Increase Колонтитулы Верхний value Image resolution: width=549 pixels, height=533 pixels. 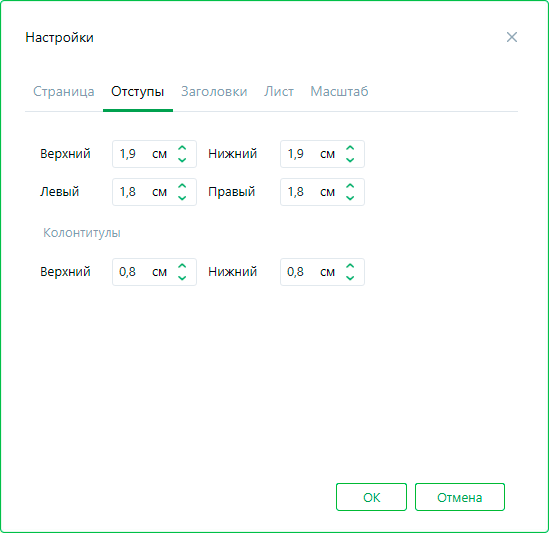click(182, 266)
